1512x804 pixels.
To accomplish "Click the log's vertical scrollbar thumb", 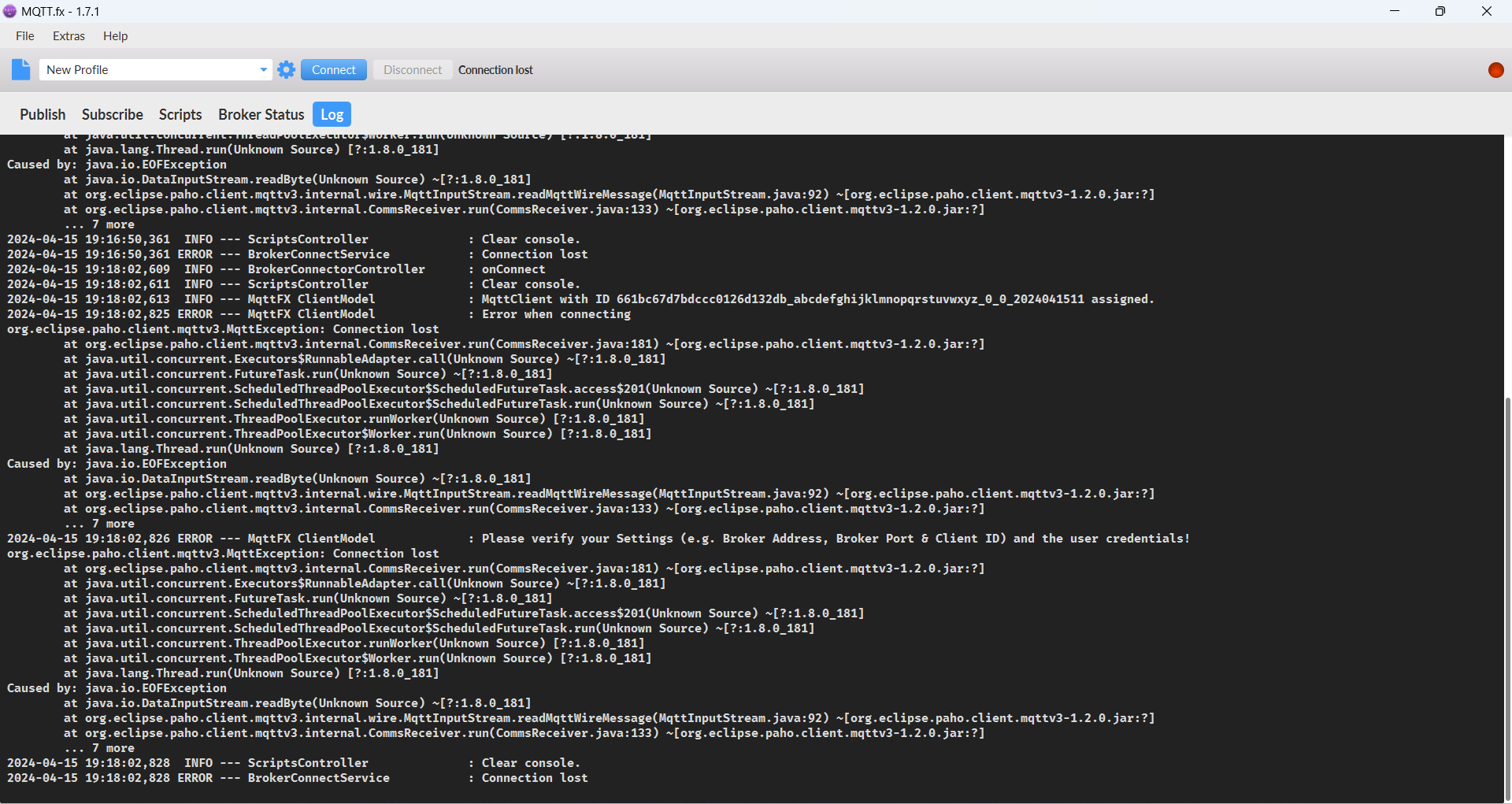I will (1507, 598).
